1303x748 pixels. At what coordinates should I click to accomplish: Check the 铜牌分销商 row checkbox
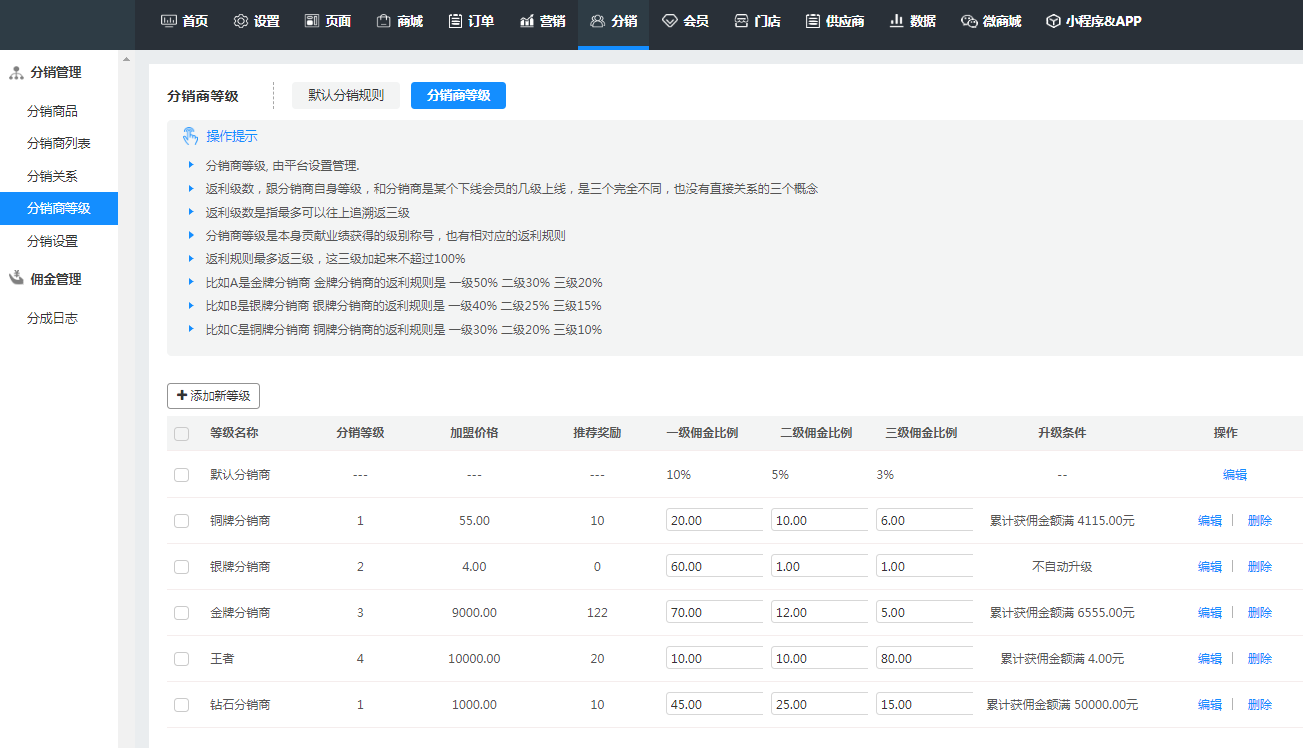[181, 521]
